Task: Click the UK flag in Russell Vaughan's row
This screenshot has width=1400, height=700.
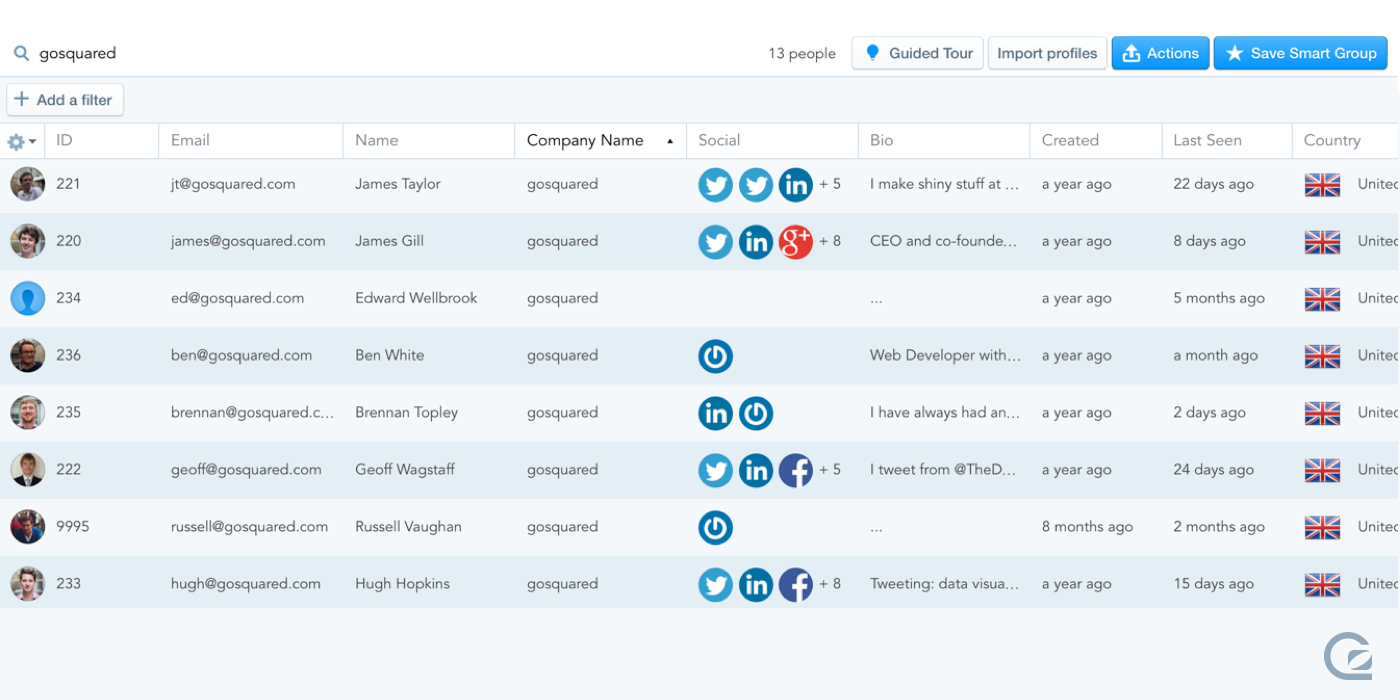Action: click(x=1323, y=527)
